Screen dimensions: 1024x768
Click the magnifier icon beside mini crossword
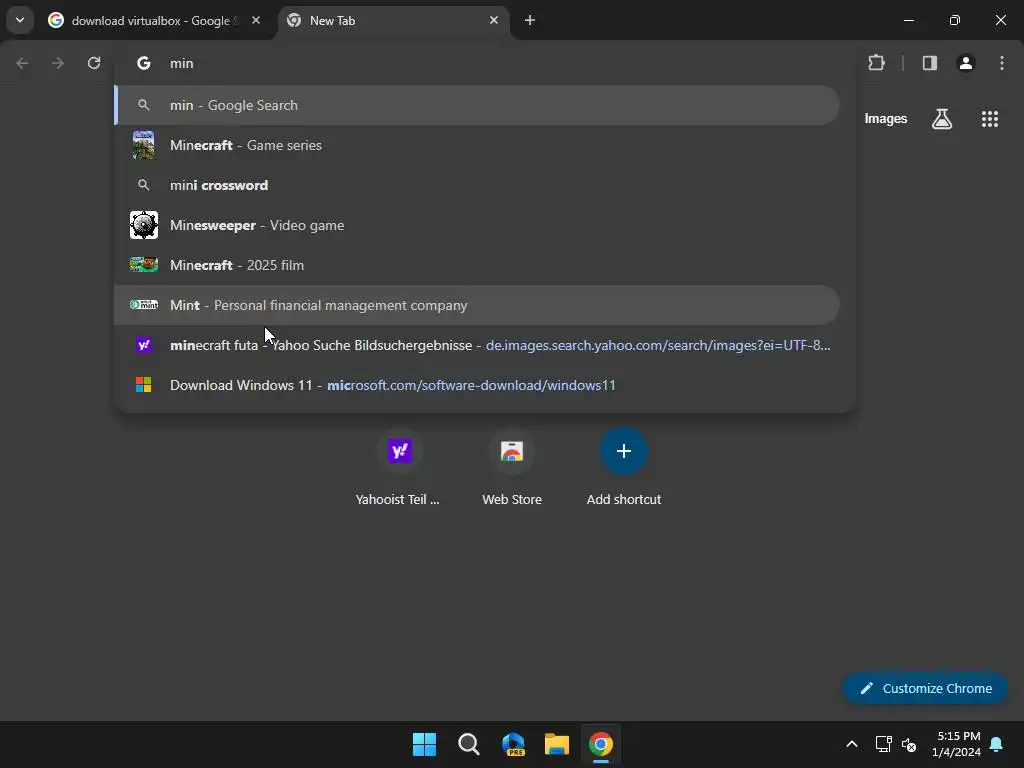click(x=144, y=185)
